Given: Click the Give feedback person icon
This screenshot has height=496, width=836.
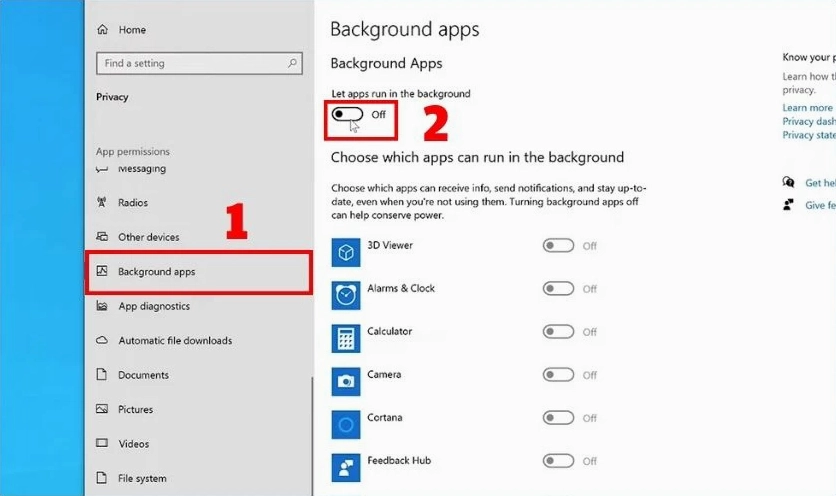Looking at the screenshot, I should tap(788, 205).
